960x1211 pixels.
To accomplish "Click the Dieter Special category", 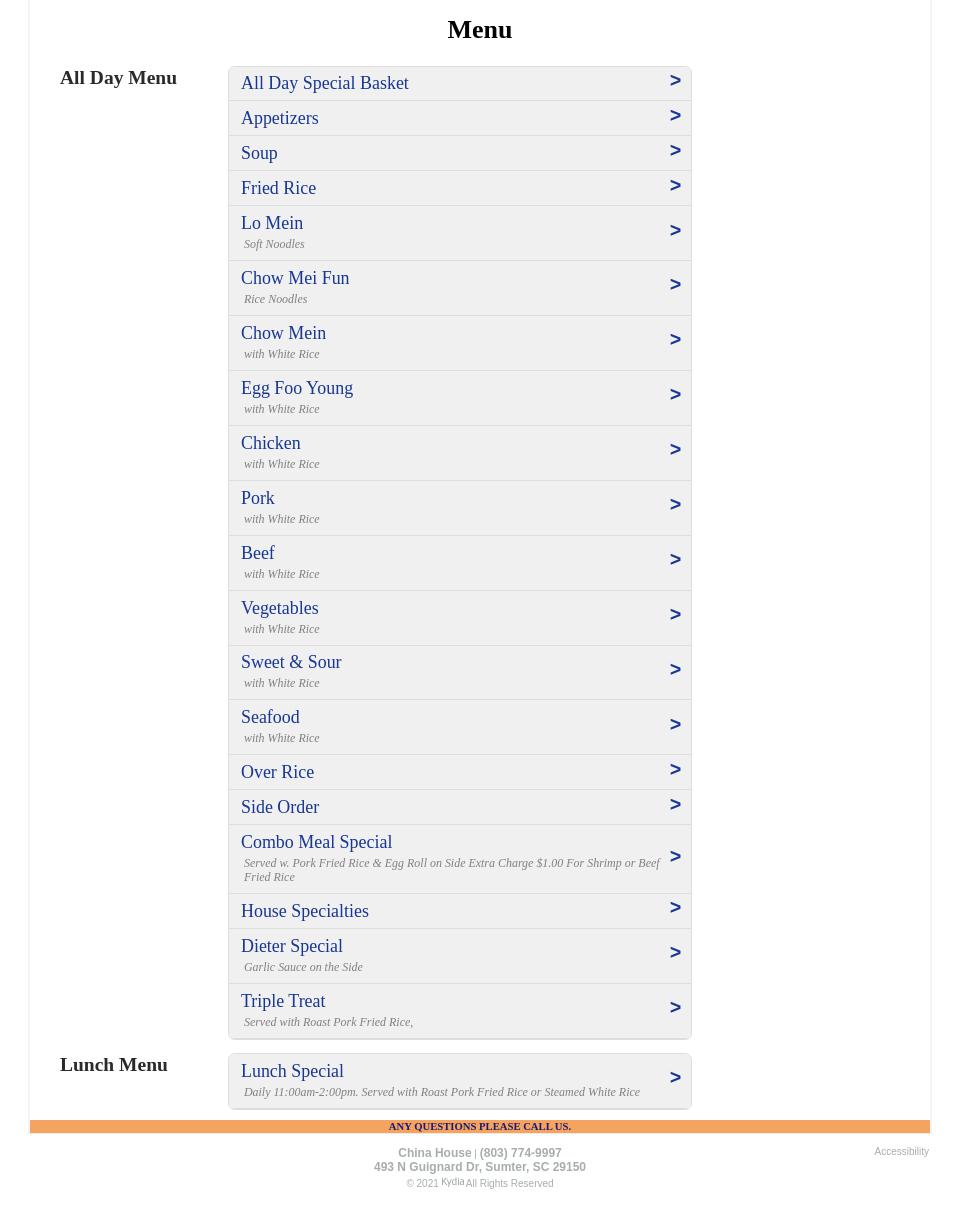I will (291, 946).
